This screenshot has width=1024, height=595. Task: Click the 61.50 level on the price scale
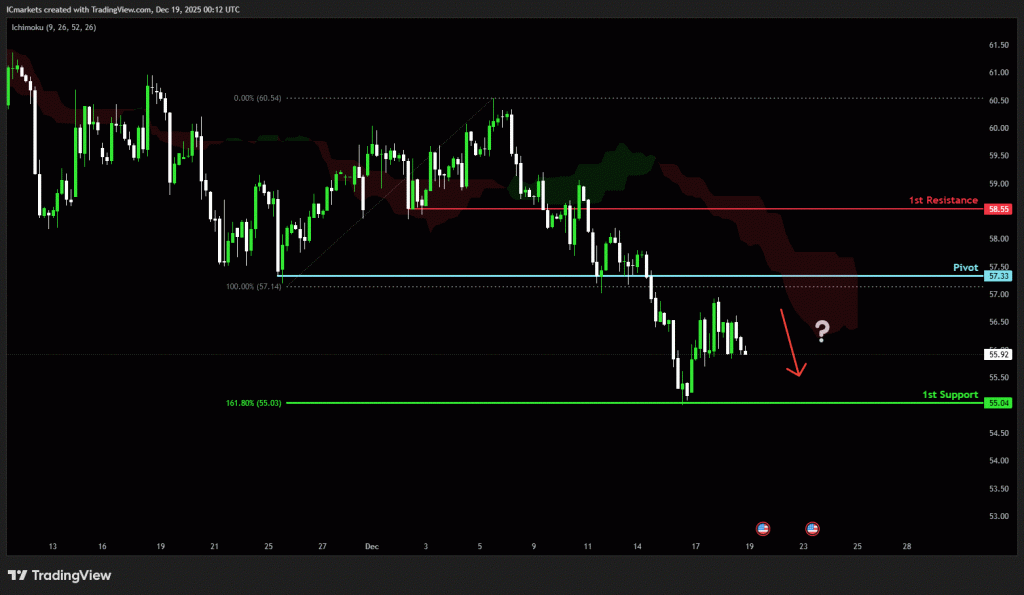(x=996, y=46)
